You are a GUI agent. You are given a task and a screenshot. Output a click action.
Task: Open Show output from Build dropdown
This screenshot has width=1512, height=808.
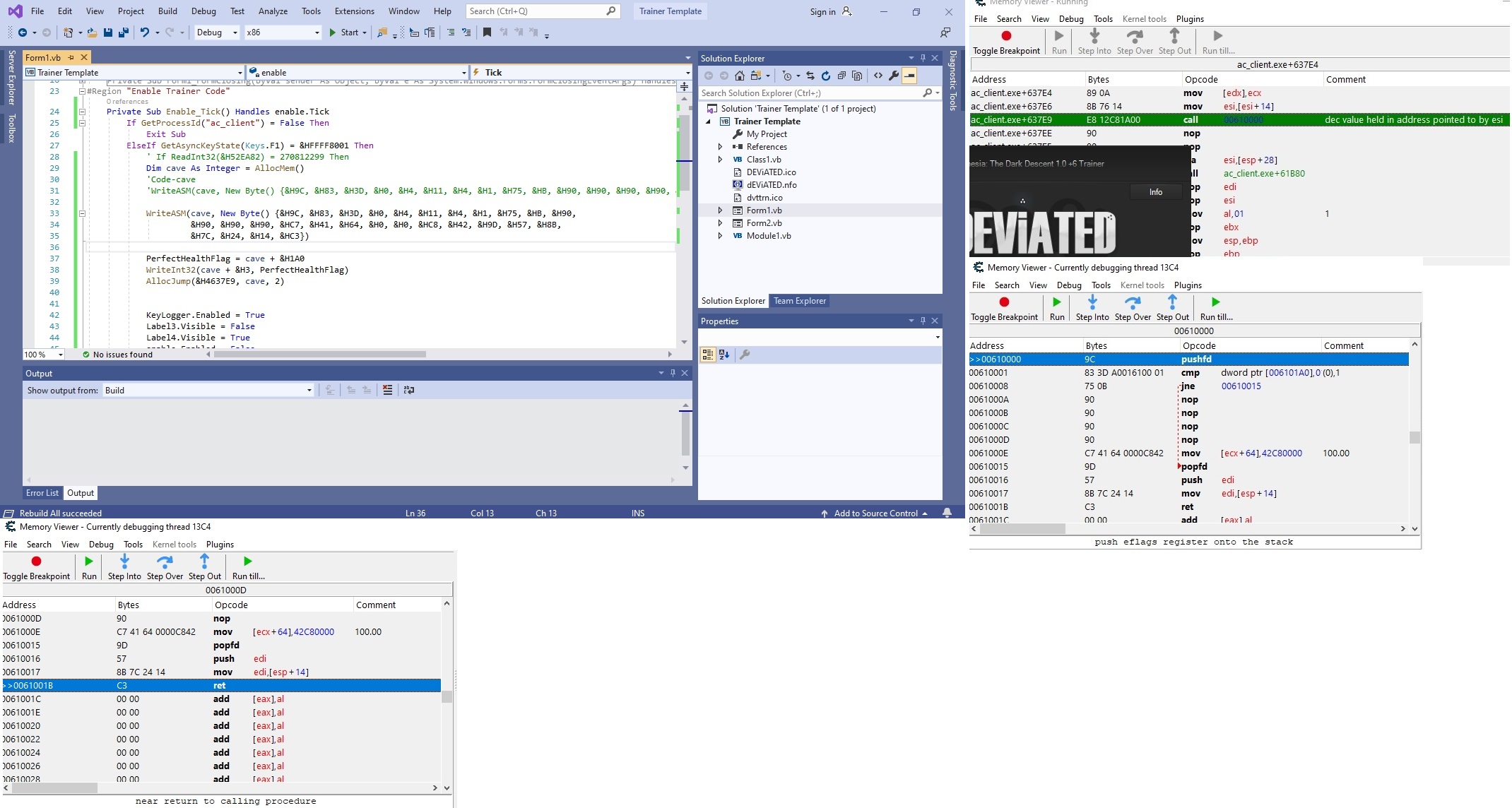(309, 391)
